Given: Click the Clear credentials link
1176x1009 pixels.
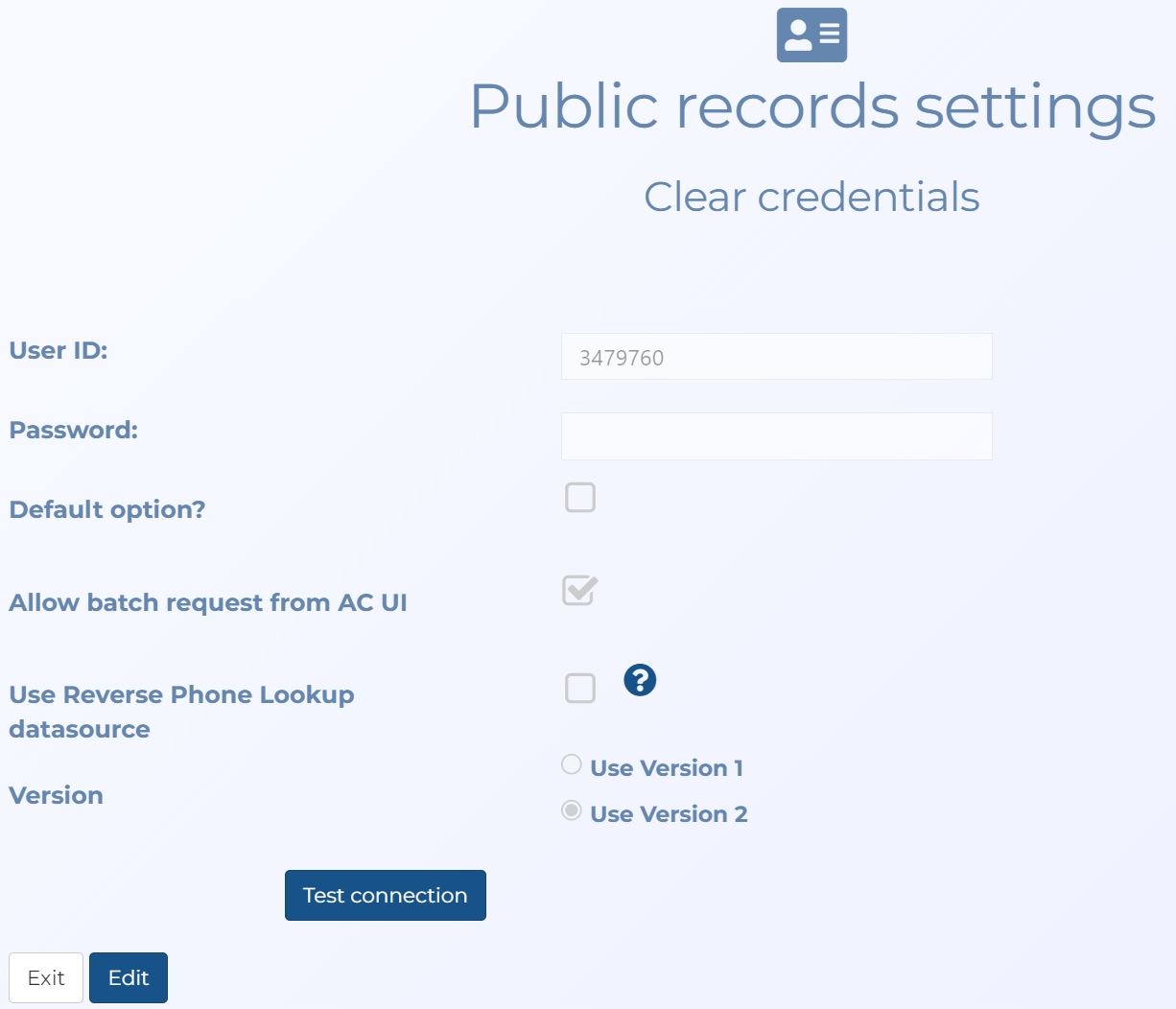Looking at the screenshot, I should click(x=811, y=198).
